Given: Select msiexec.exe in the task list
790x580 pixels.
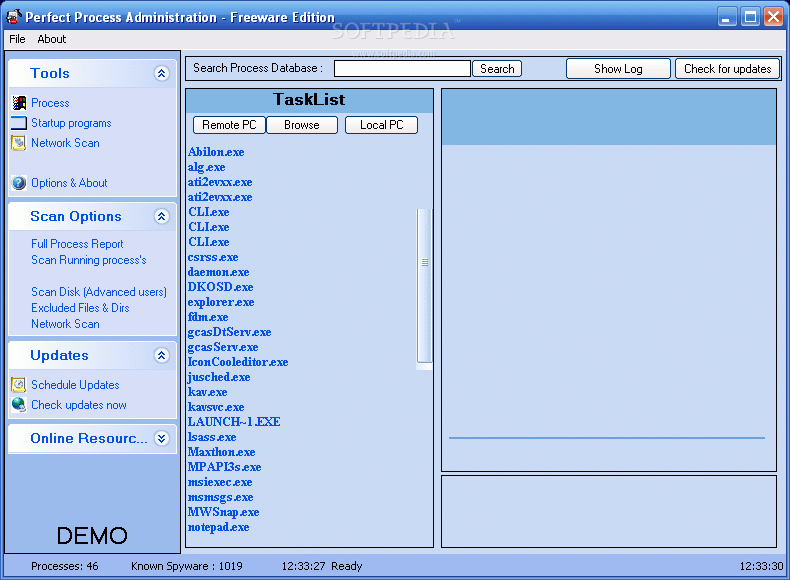Looking at the screenshot, I should click(220, 482).
